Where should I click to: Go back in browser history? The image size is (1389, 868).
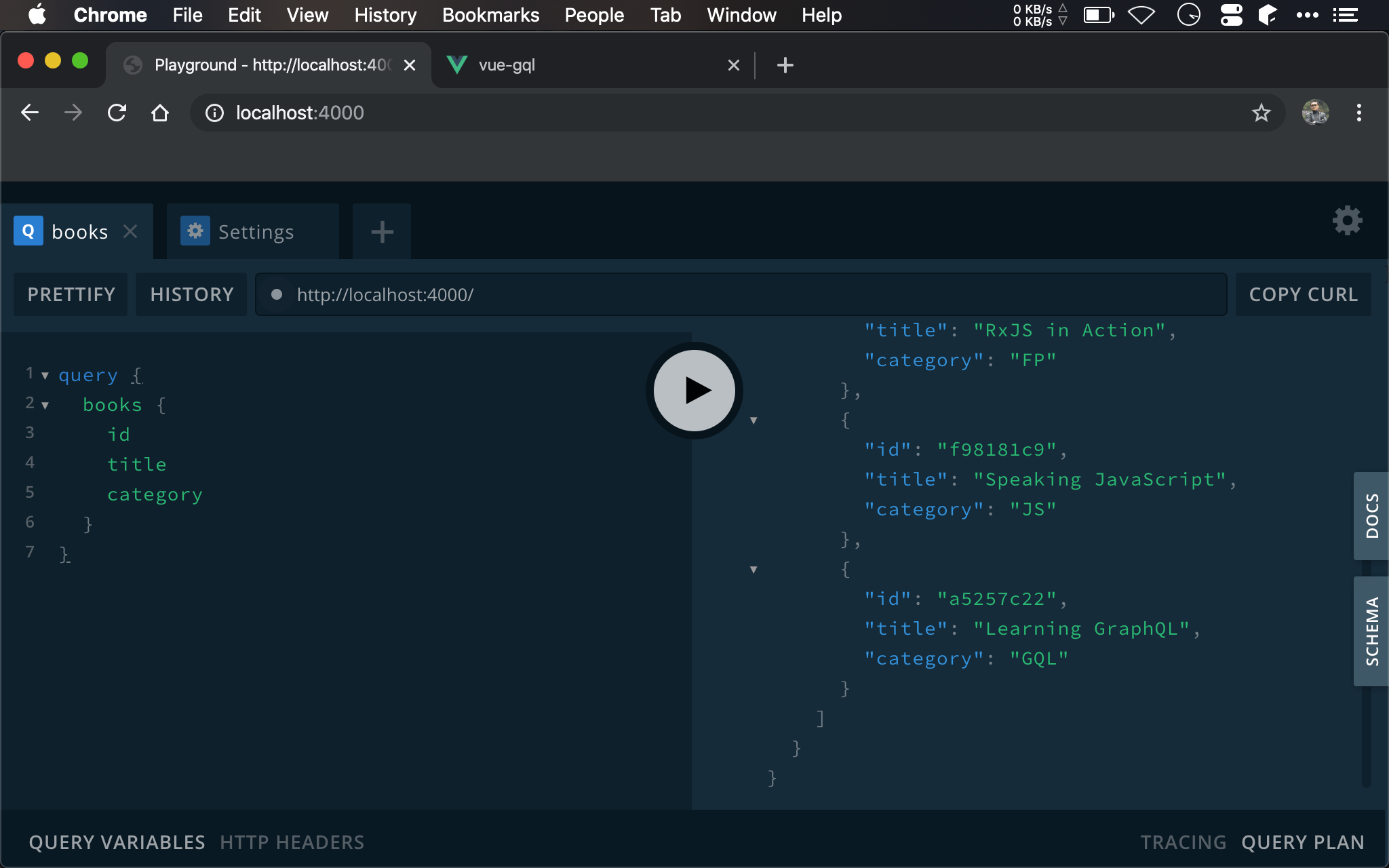[30, 113]
